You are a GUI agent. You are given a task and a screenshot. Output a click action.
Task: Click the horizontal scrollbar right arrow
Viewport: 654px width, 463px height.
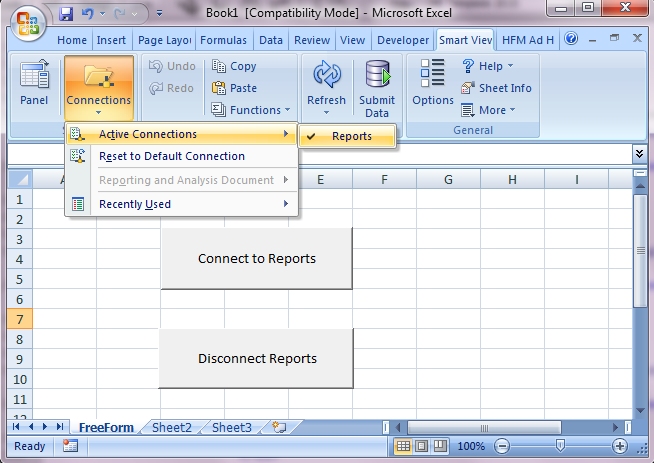coord(616,427)
